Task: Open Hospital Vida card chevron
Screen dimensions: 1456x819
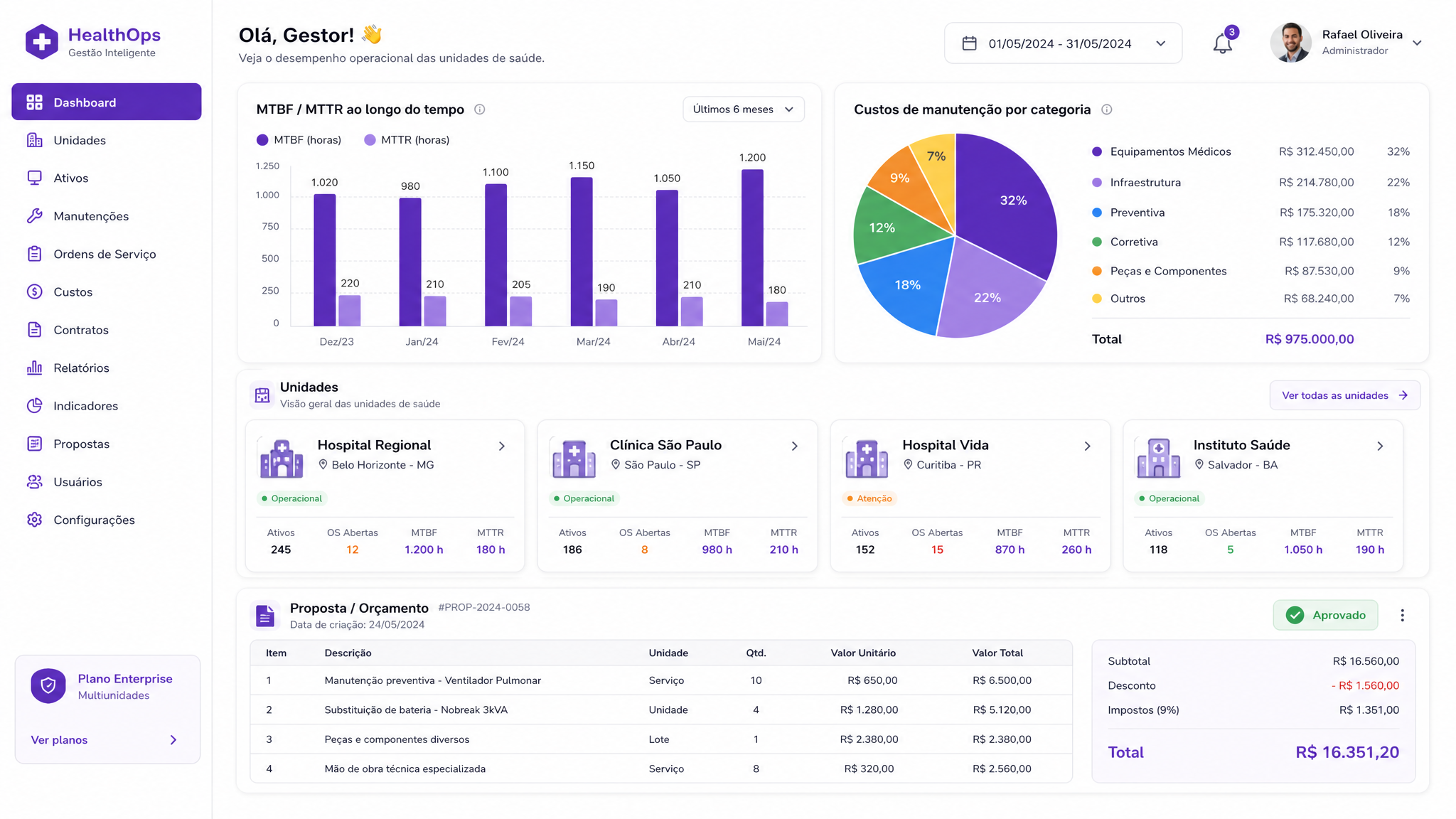Action: [x=1088, y=446]
